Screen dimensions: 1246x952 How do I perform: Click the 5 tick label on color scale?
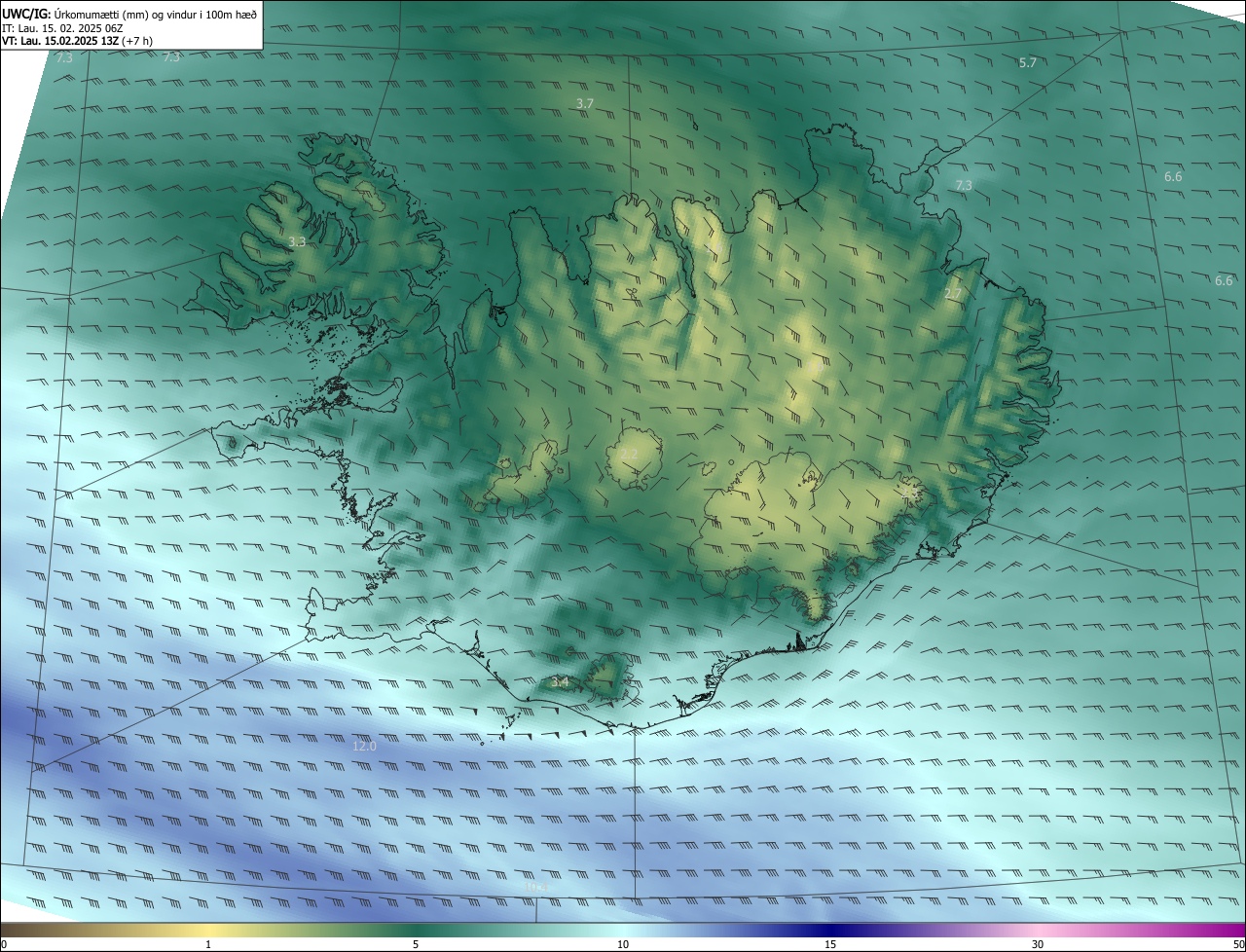[x=416, y=944]
